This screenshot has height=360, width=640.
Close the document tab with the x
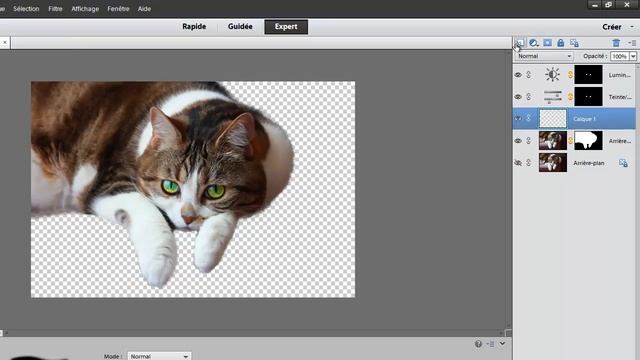tap(4, 42)
